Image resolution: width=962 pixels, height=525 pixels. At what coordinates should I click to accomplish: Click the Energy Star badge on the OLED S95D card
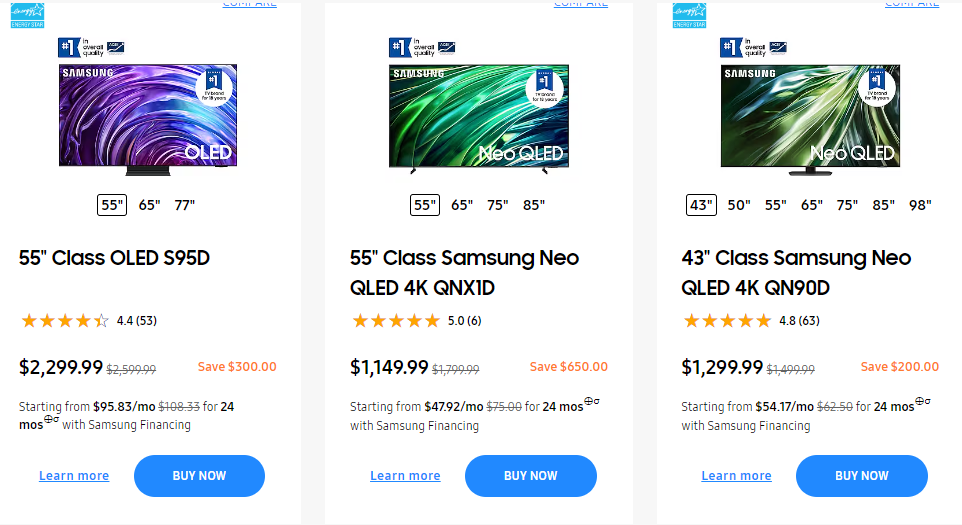(x=27, y=15)
